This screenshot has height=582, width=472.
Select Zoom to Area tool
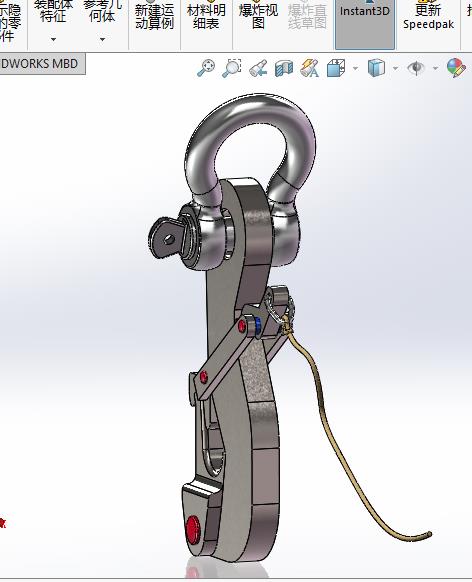(x=232, y=68)
